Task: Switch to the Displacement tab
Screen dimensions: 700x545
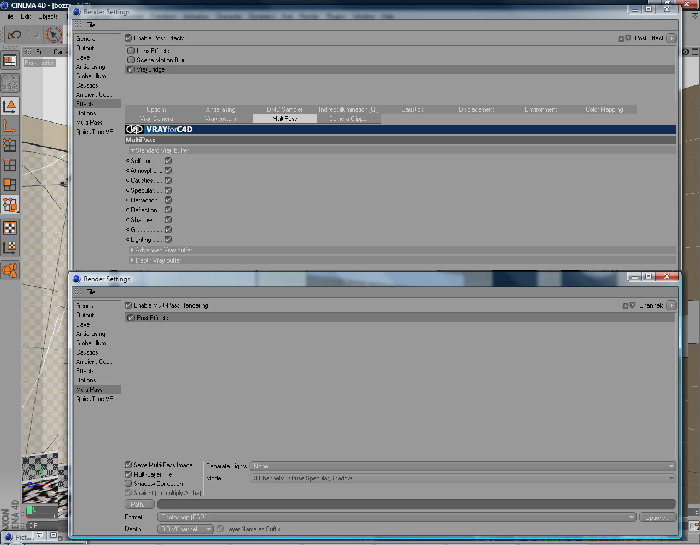Action: 476,109
